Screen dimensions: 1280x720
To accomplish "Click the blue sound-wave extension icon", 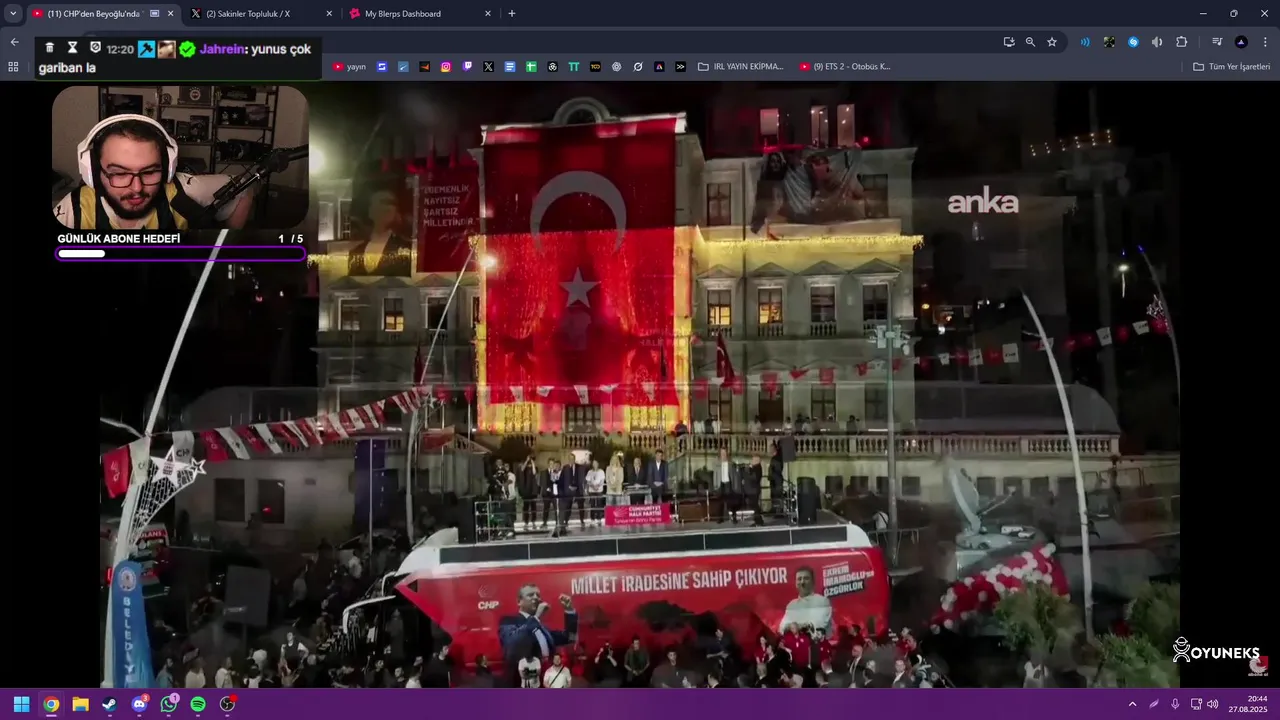I will [1085, 42].
